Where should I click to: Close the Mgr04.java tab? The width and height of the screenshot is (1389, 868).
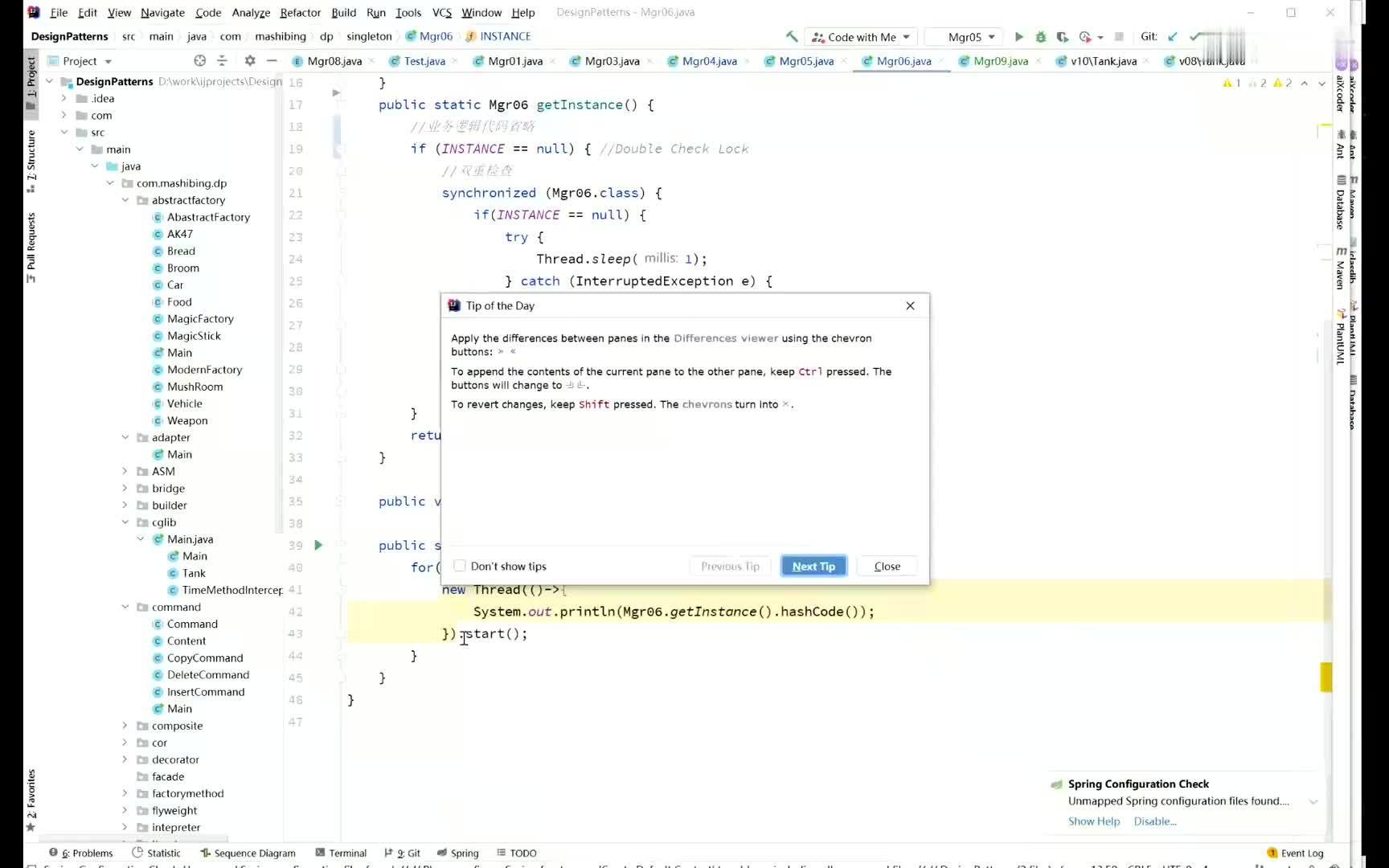pyautogui.click(x=747, y=61)
